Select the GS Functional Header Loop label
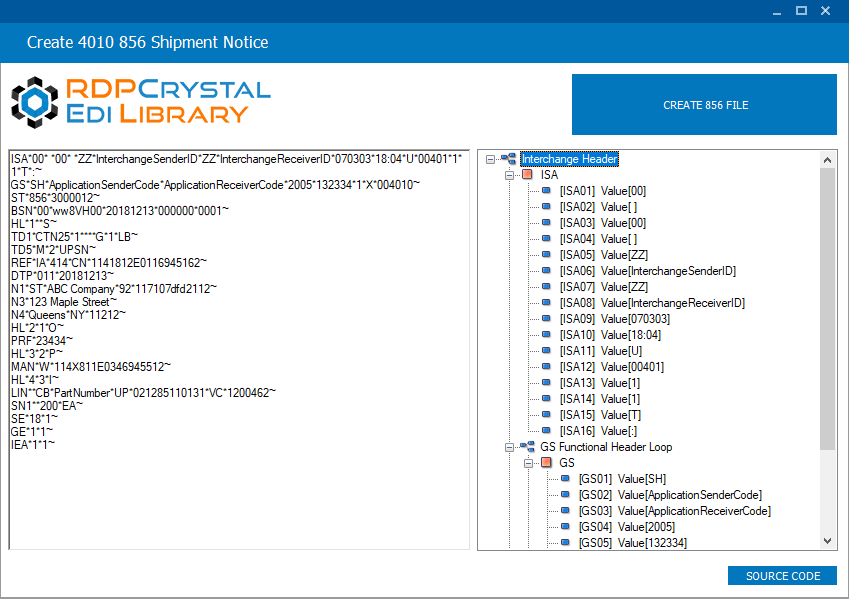Viewport: 849px width, 600px height. [606, 447]
